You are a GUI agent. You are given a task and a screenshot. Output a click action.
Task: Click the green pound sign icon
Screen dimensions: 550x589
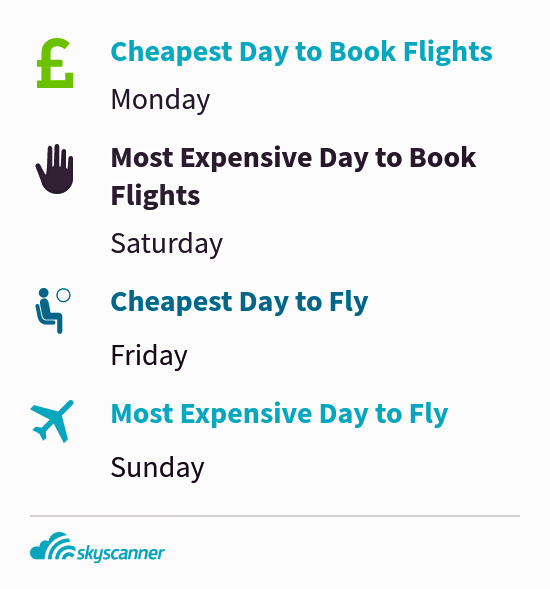point(55,63)
